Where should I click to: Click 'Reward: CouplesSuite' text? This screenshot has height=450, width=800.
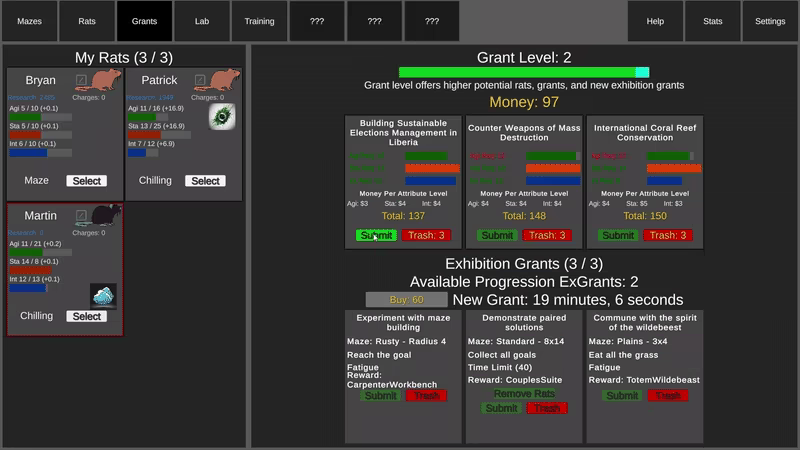coord(515,380)
